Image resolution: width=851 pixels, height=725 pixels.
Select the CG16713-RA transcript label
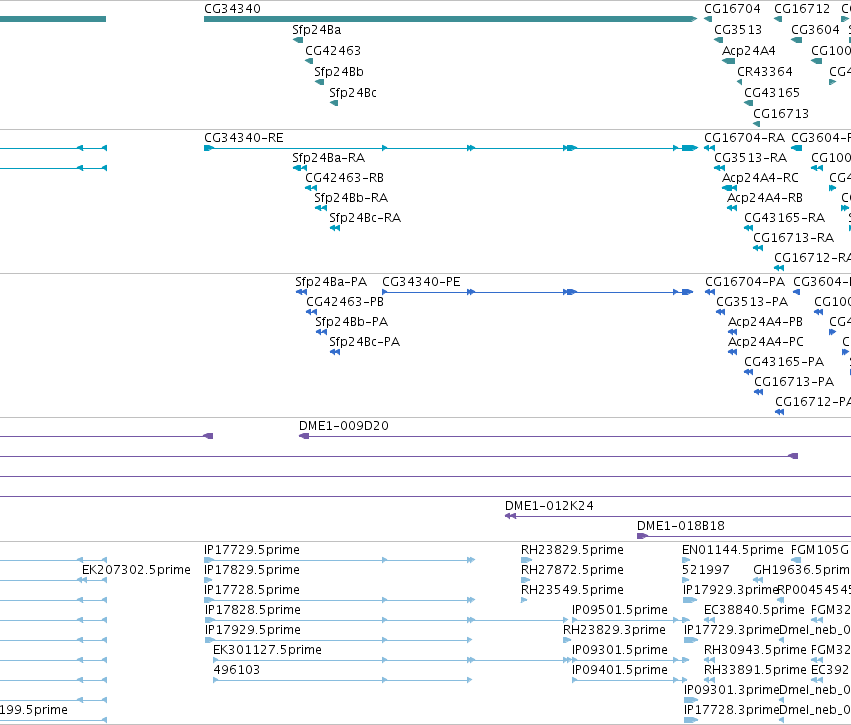coord(793,238)
